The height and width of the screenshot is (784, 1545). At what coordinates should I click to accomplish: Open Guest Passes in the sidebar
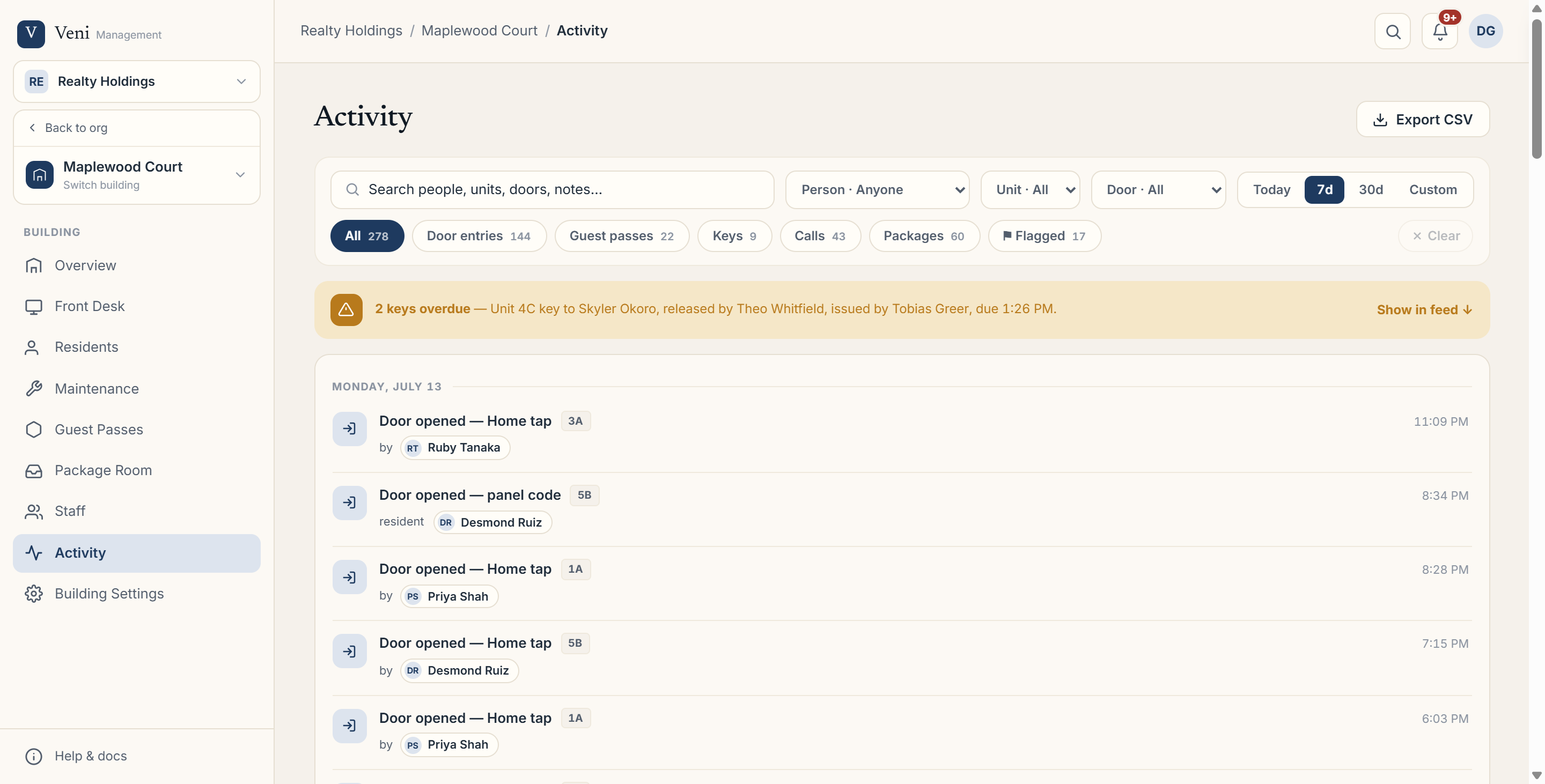[137, 429]
